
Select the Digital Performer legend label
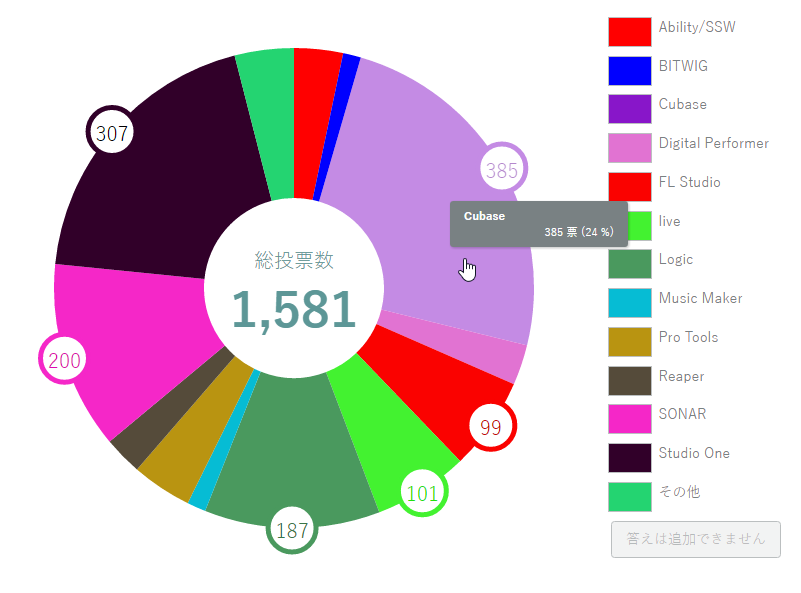coord(714,143)
